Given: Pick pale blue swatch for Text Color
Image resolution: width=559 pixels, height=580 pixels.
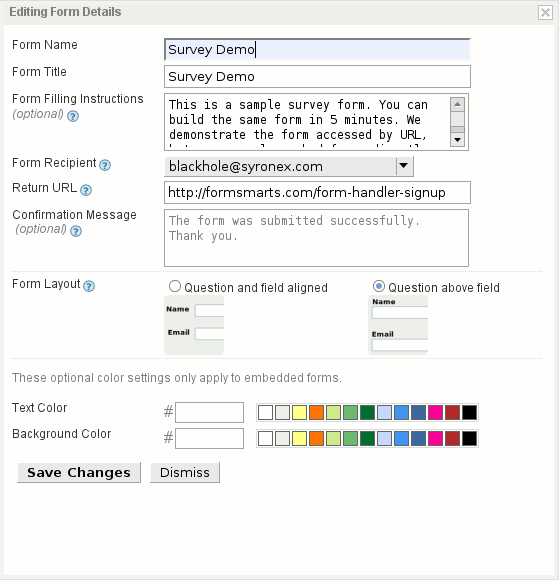Looking at the screenshot, I should 384,412.
